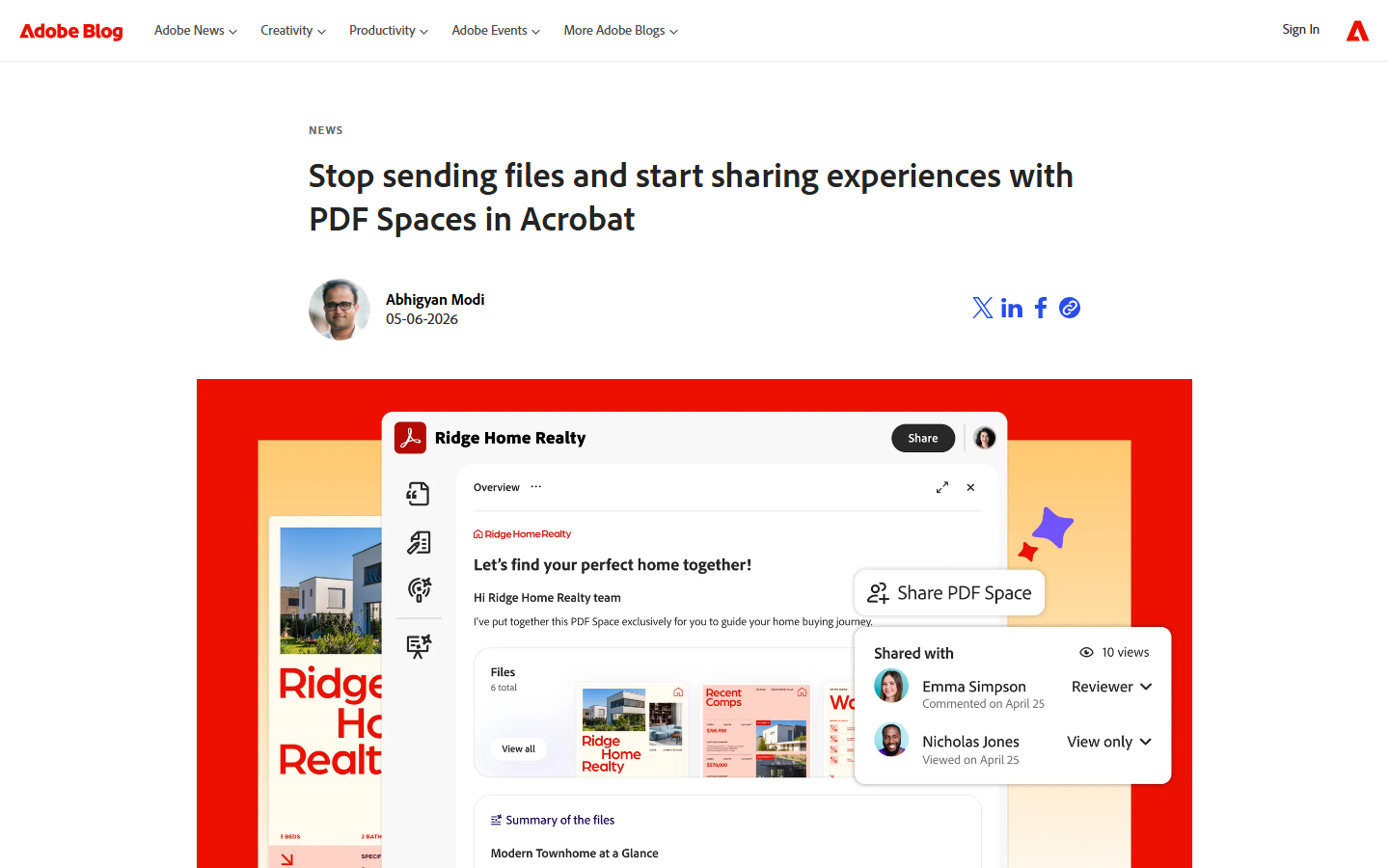Click the Shared with heading
Image resolution: width=1389 pixels, height=868 pixels.
click(x=913, y=653)
